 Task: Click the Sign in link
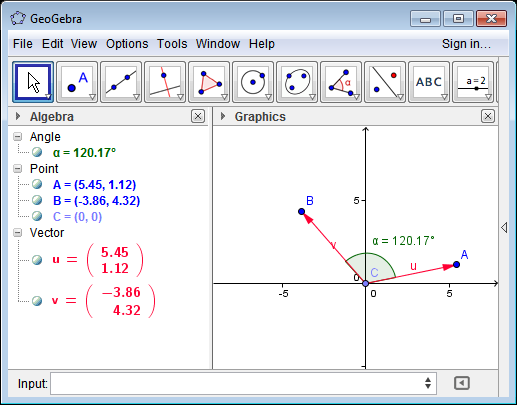click(x=466, y=44)
